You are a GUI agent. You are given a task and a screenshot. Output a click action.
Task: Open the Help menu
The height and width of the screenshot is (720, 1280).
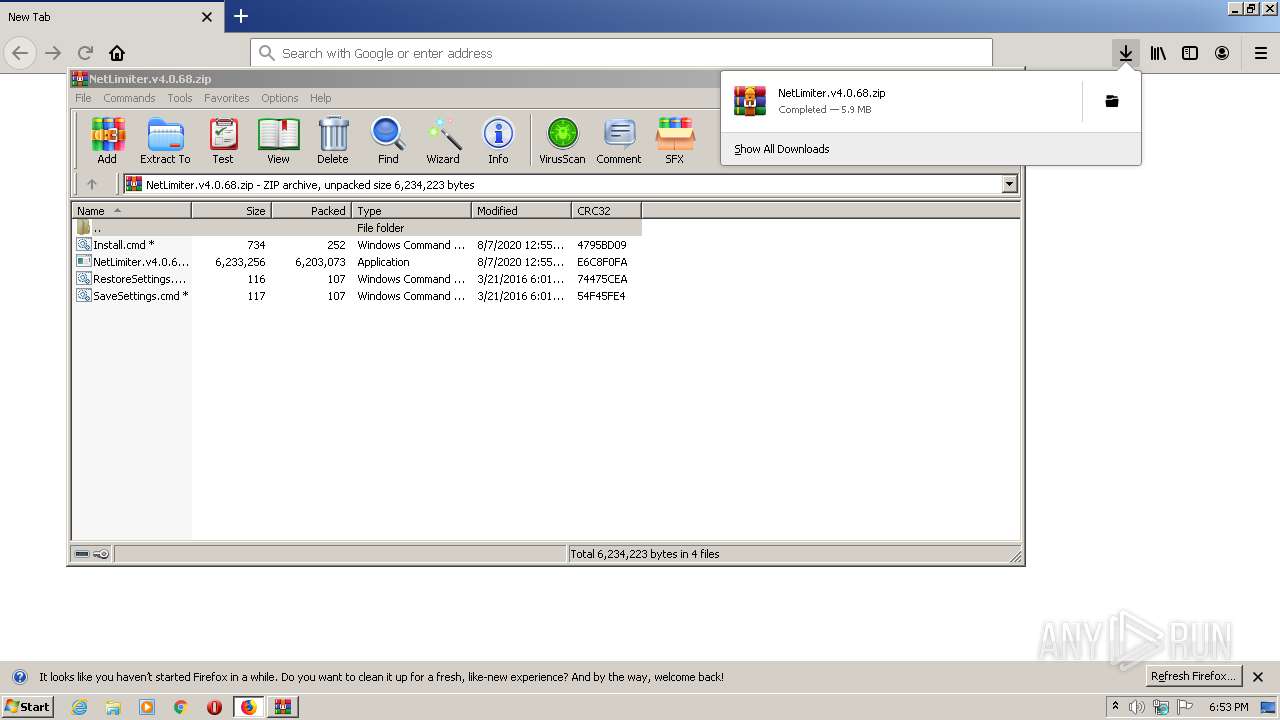[320, 98]
